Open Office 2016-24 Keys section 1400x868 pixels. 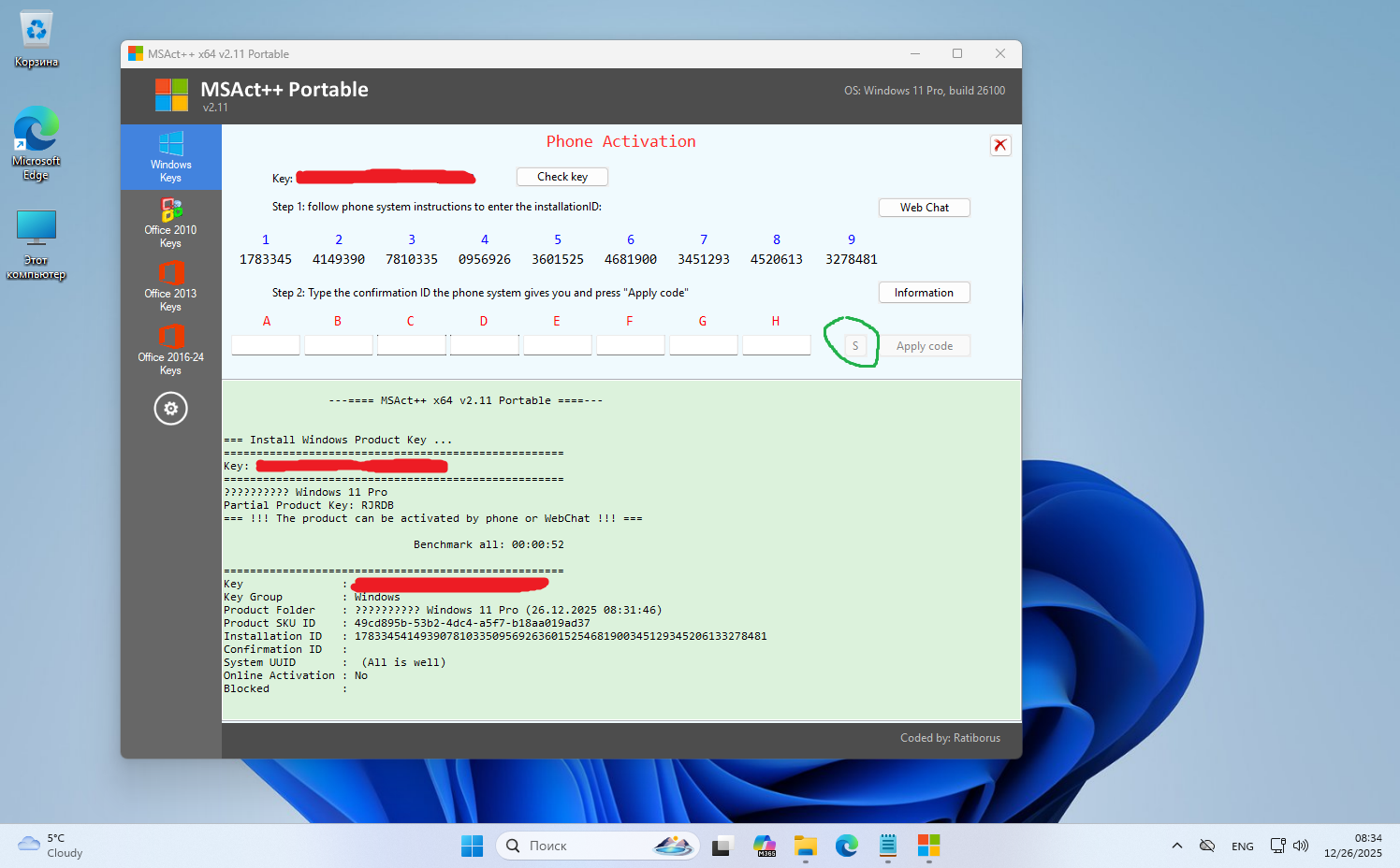pos(170,350)
